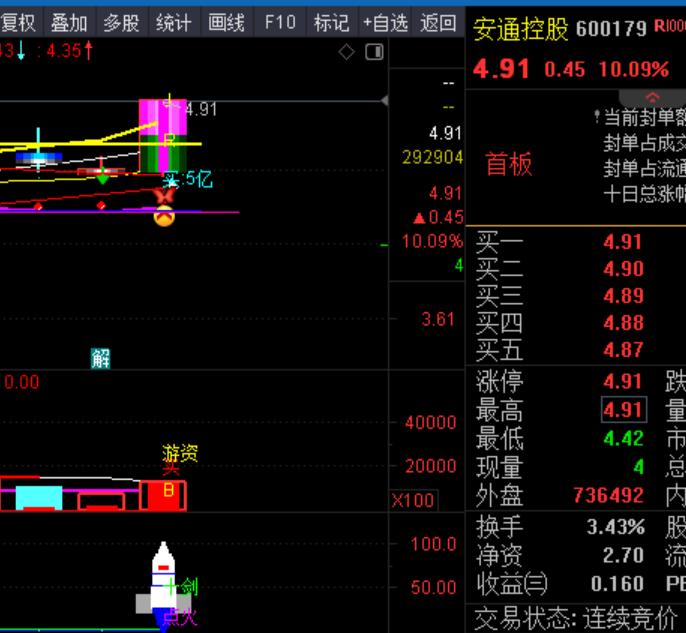
Task: Click the 点火 label in indicator pane
Action: (180, 617)
